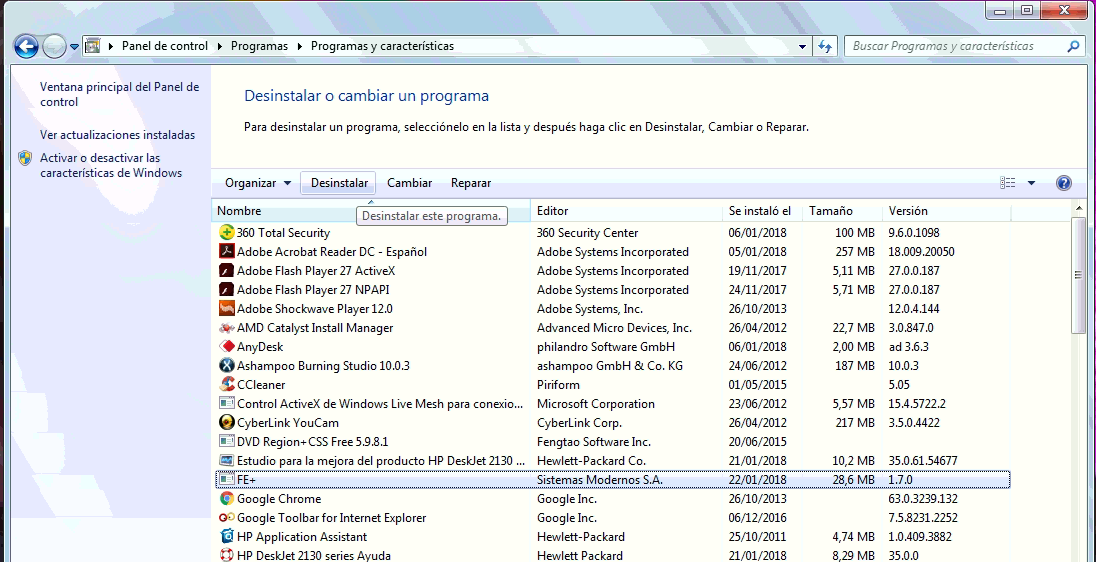Screen dimensions: 1096x562
Task: Select the CyberLink YouCam row name
Action: coord(287,423)
